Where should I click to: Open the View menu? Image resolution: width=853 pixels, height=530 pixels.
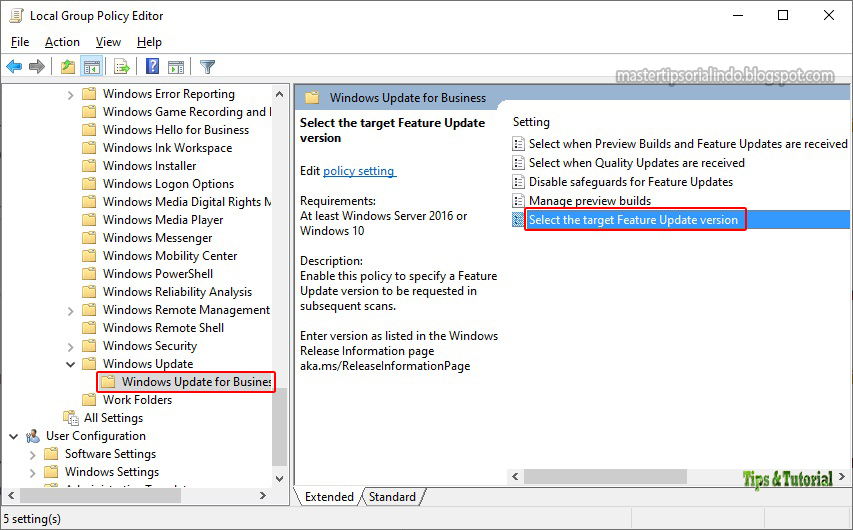click(108, 42)
